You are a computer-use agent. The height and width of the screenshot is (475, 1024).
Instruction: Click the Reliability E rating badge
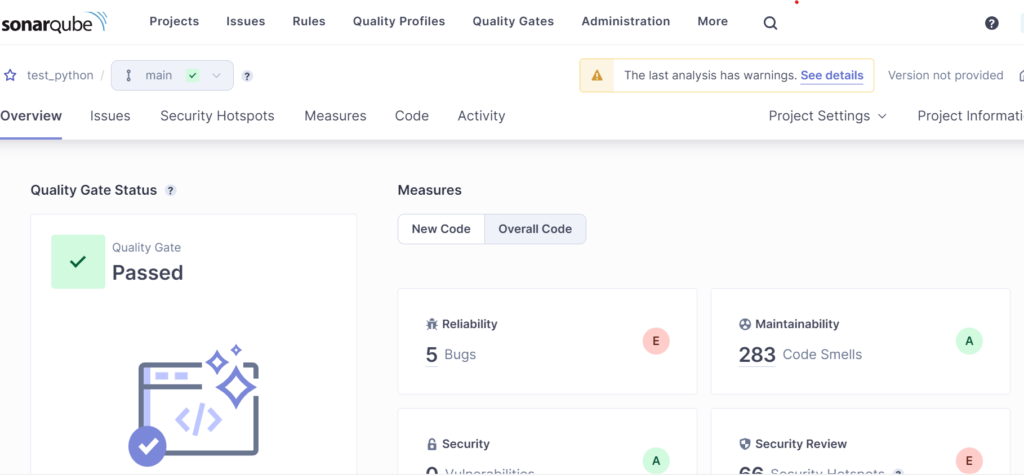pos(655,341)
